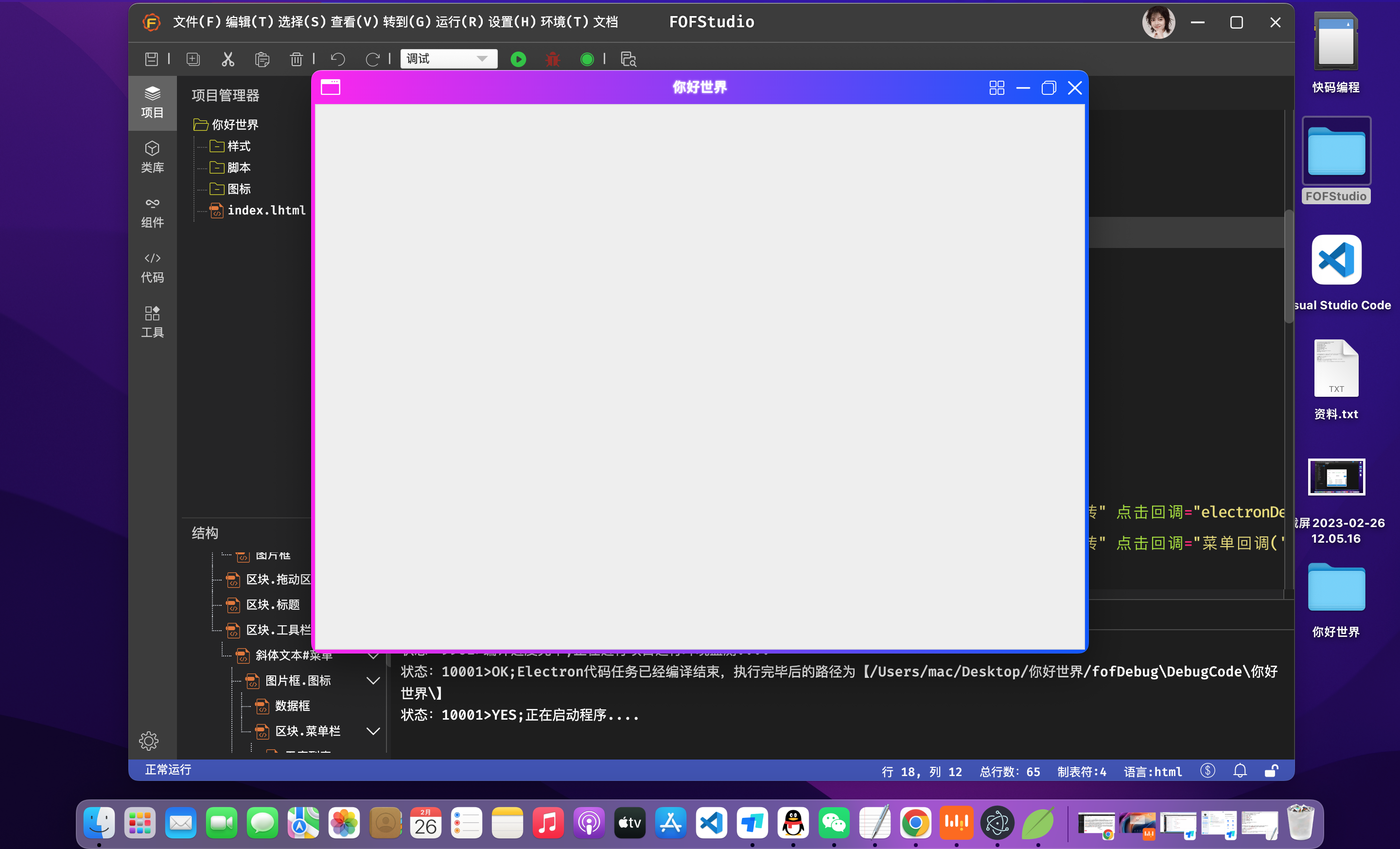
Task: Open the 设置(H) menu
Action: (x=512, y=21)
